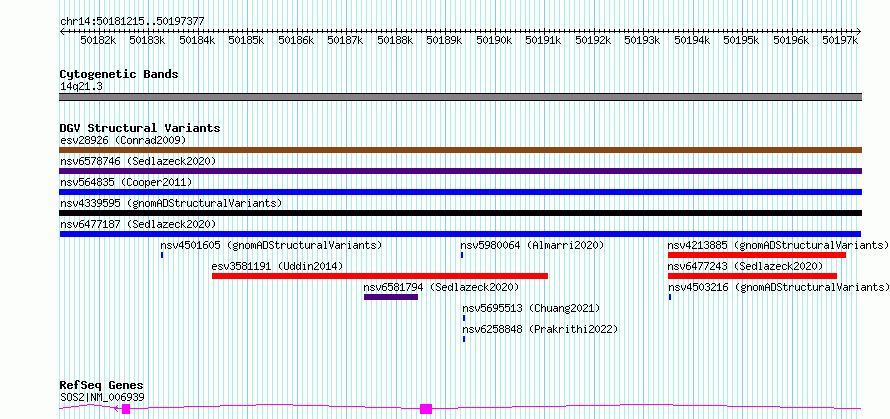The width and height of the screenshot is (890, 419).
Task: Click the 50194k ruler tick label
Action: 692,40
